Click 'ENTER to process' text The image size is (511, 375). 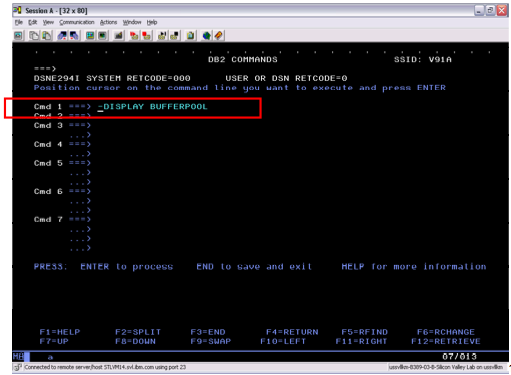point(127,267)
